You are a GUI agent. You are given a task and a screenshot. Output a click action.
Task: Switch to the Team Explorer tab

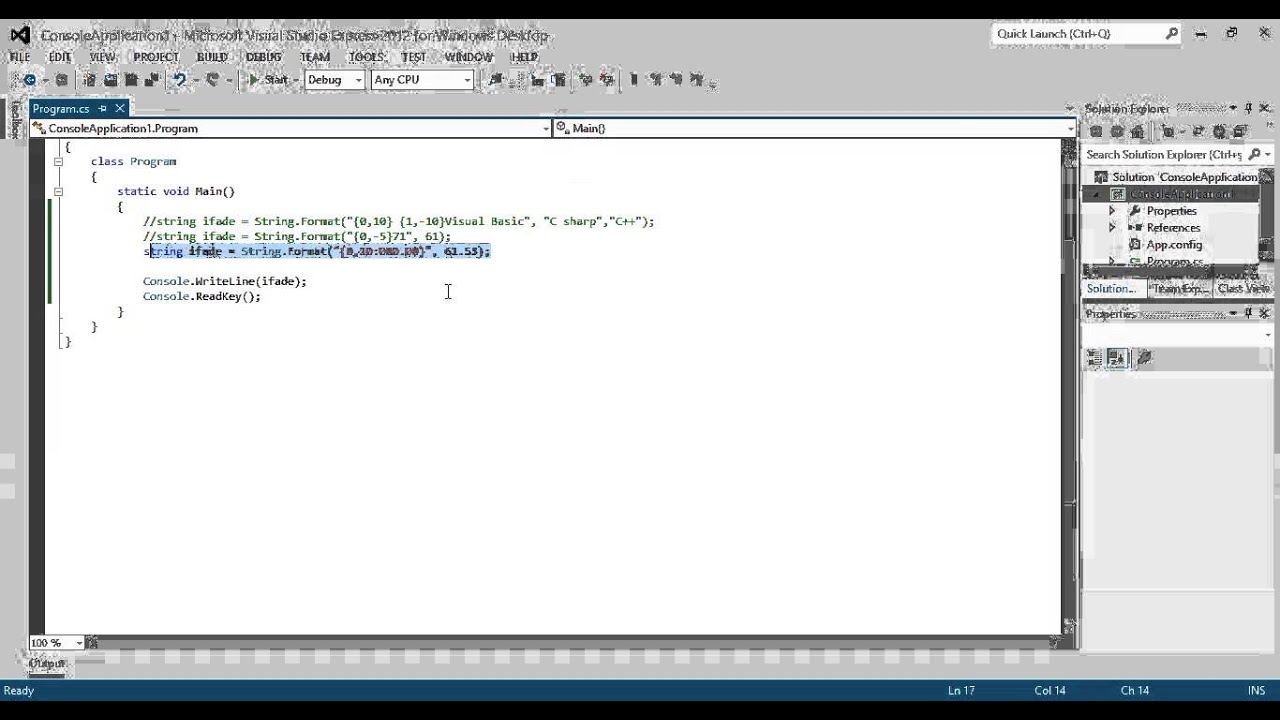(1179, 288)
